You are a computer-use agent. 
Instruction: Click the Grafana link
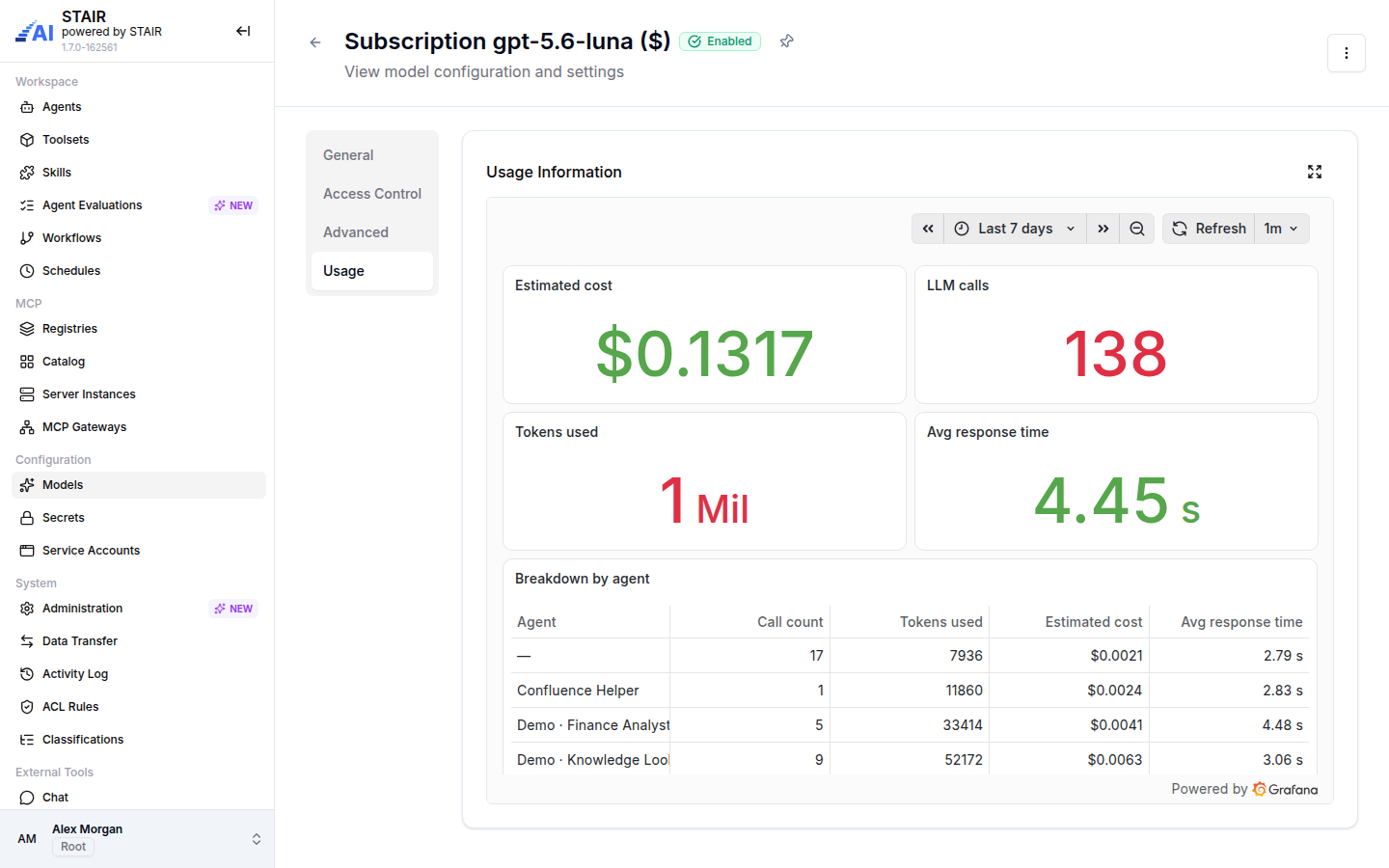tap(1285, 789)
